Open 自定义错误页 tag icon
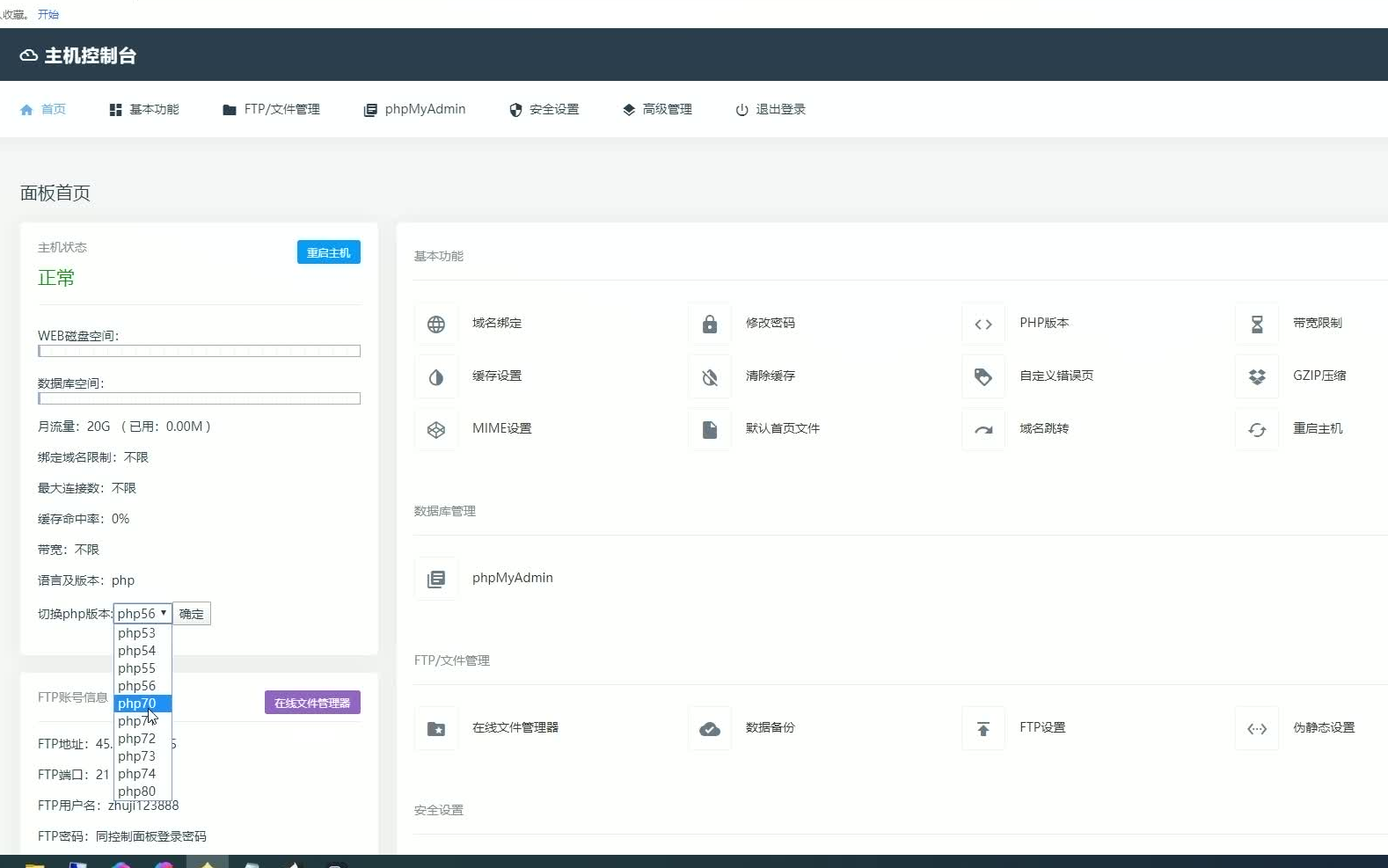 tap(983, 376)
